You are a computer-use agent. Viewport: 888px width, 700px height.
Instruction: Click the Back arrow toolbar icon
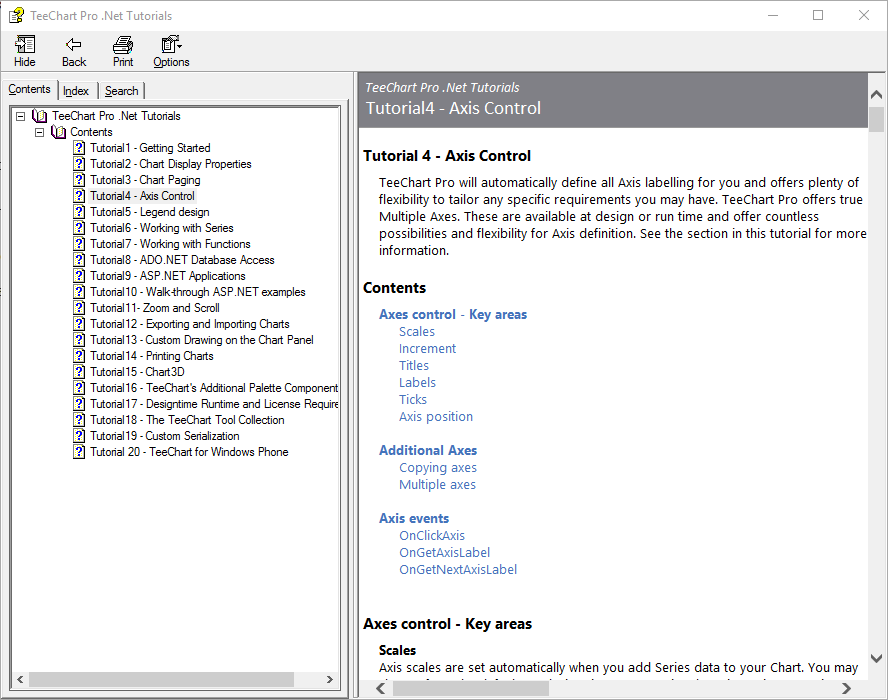click(x=74, y=44)
